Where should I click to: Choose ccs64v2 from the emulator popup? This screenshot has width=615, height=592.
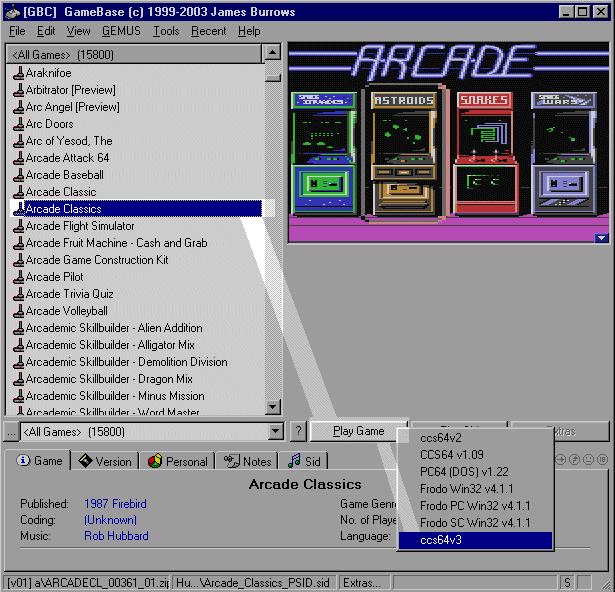(x=475, y=438)
